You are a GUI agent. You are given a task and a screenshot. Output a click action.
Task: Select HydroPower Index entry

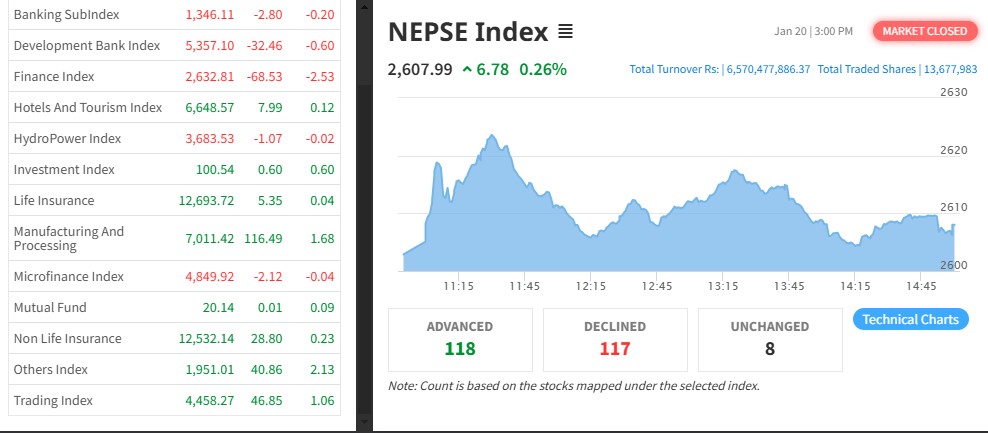tap(67, 139)
